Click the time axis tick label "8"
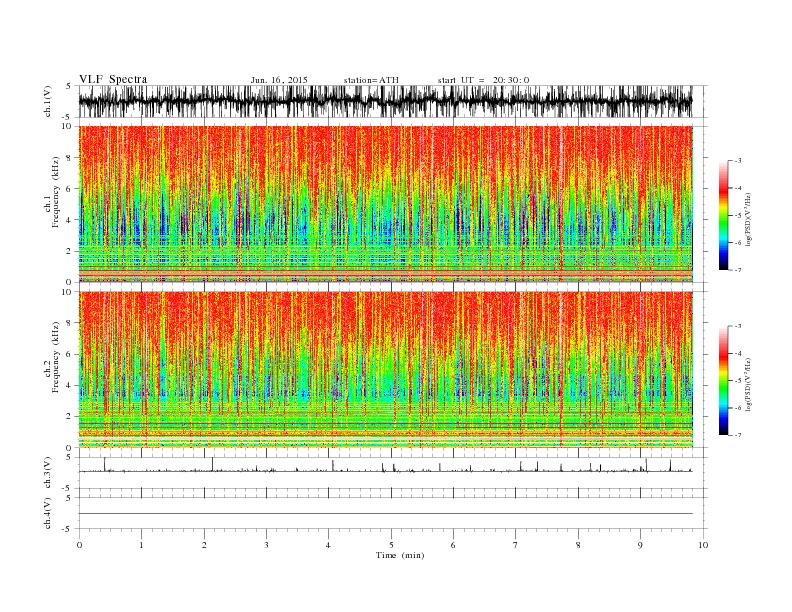This screenshot has width=792, height=612. tap(578, 545)
